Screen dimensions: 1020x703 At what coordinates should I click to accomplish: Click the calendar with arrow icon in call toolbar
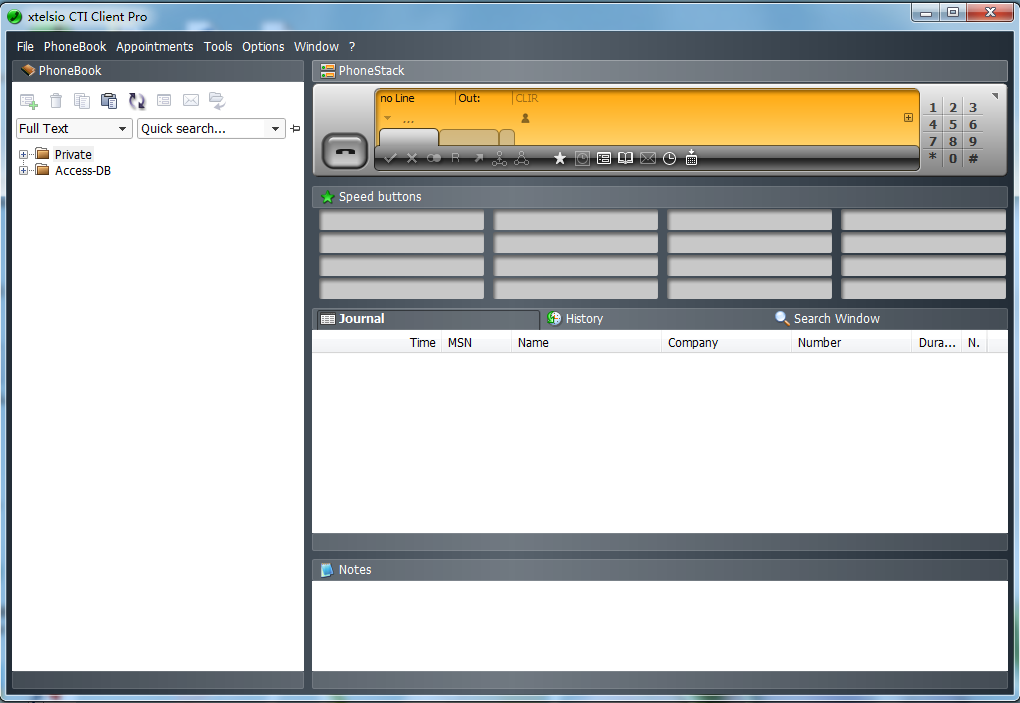click(x=691, y=158)
